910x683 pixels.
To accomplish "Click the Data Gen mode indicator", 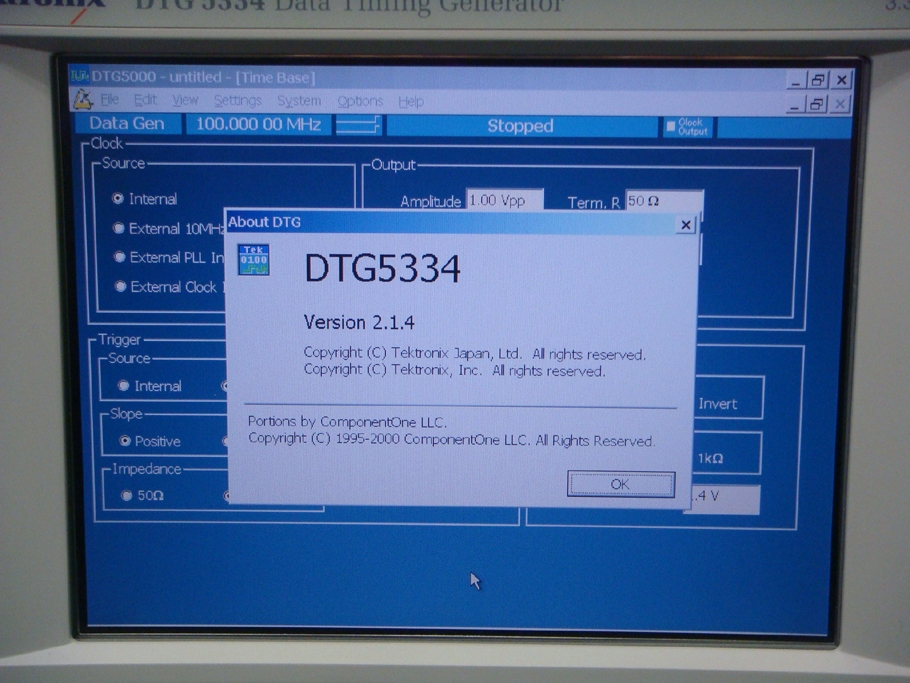I will (127, 124).
